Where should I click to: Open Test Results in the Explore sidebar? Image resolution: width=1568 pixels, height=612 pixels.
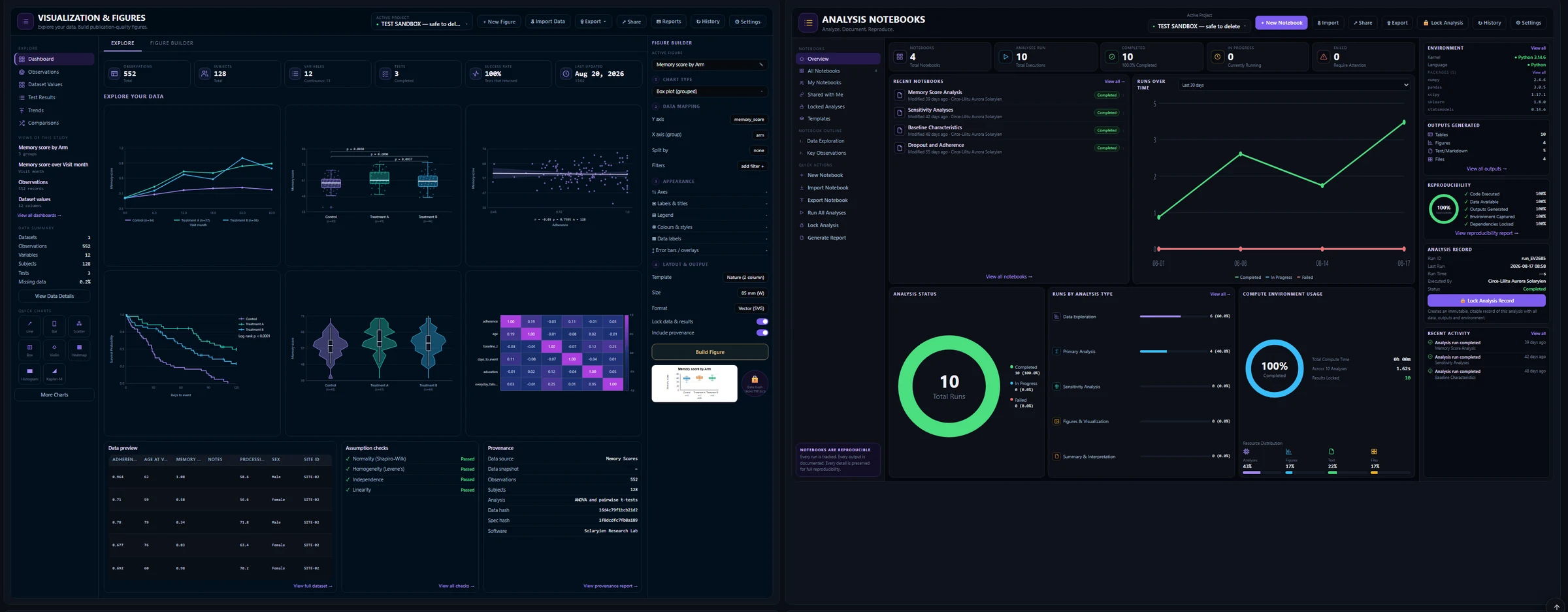click(41, 97)
